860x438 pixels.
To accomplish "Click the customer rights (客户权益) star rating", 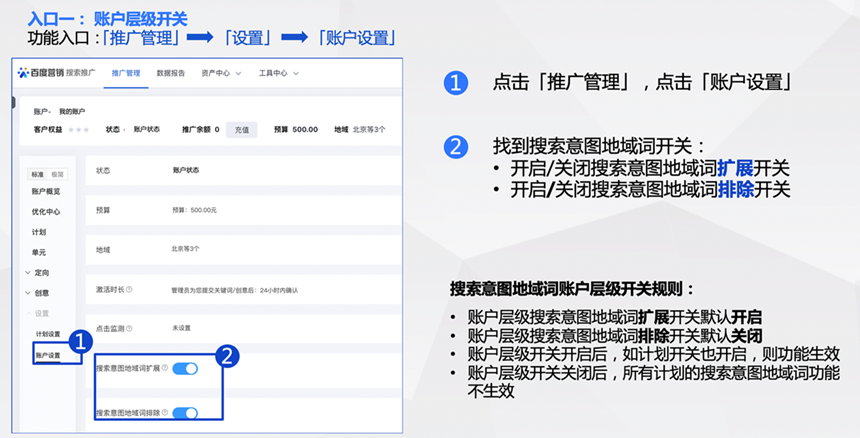I will tap(79, 129).
